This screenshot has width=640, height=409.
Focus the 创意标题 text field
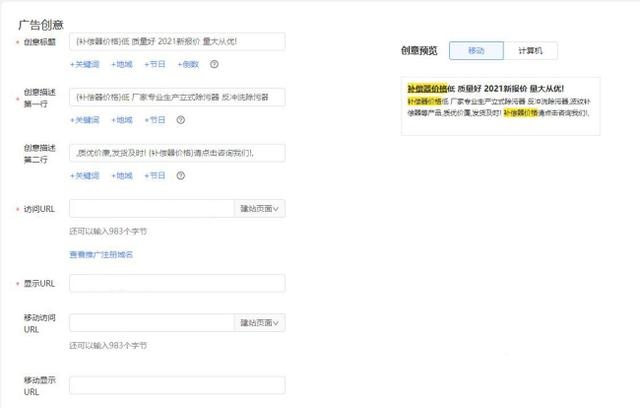177,42
